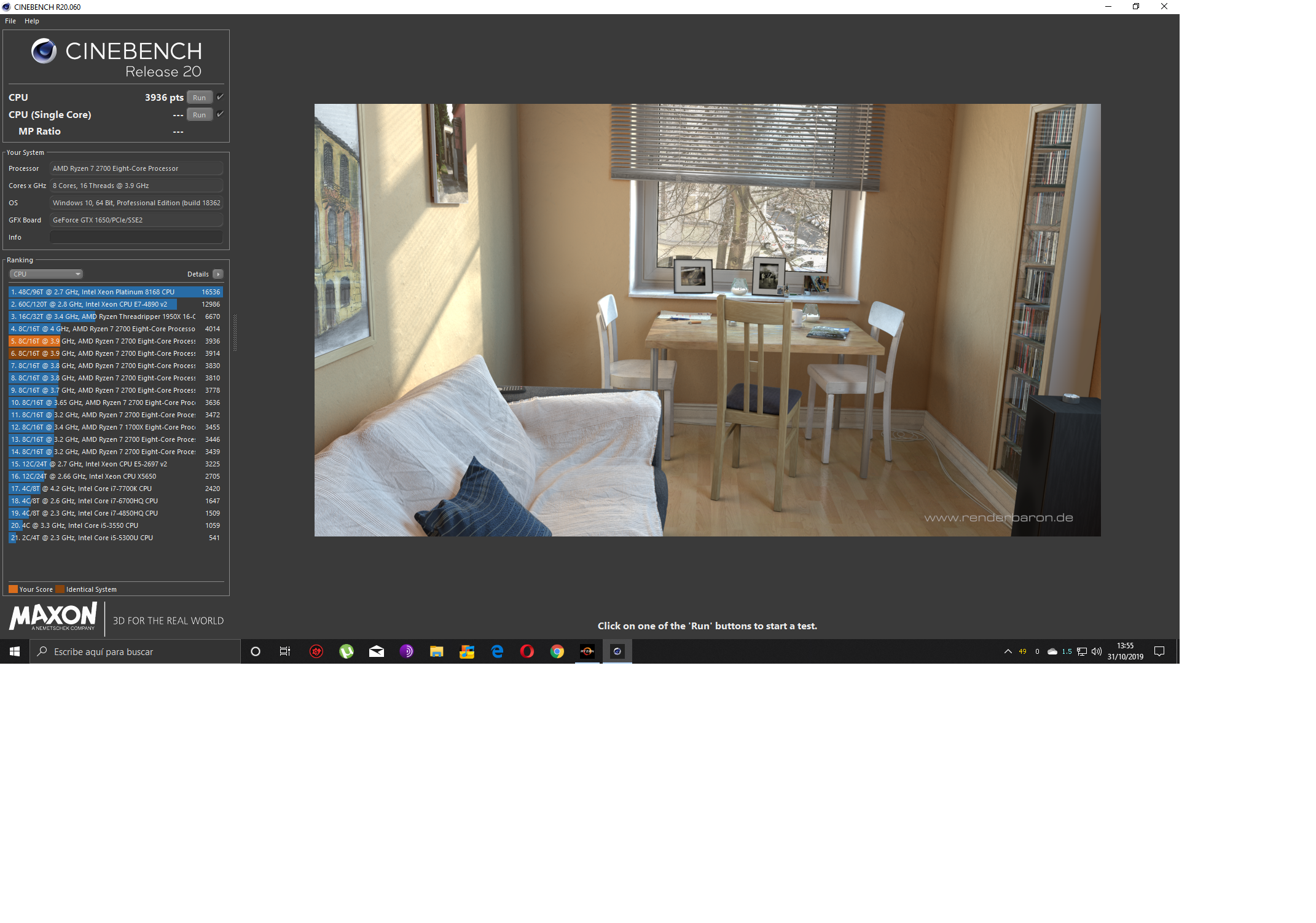Open the File menu
This screenshot has height=923, width=1316.
point(10,21)
